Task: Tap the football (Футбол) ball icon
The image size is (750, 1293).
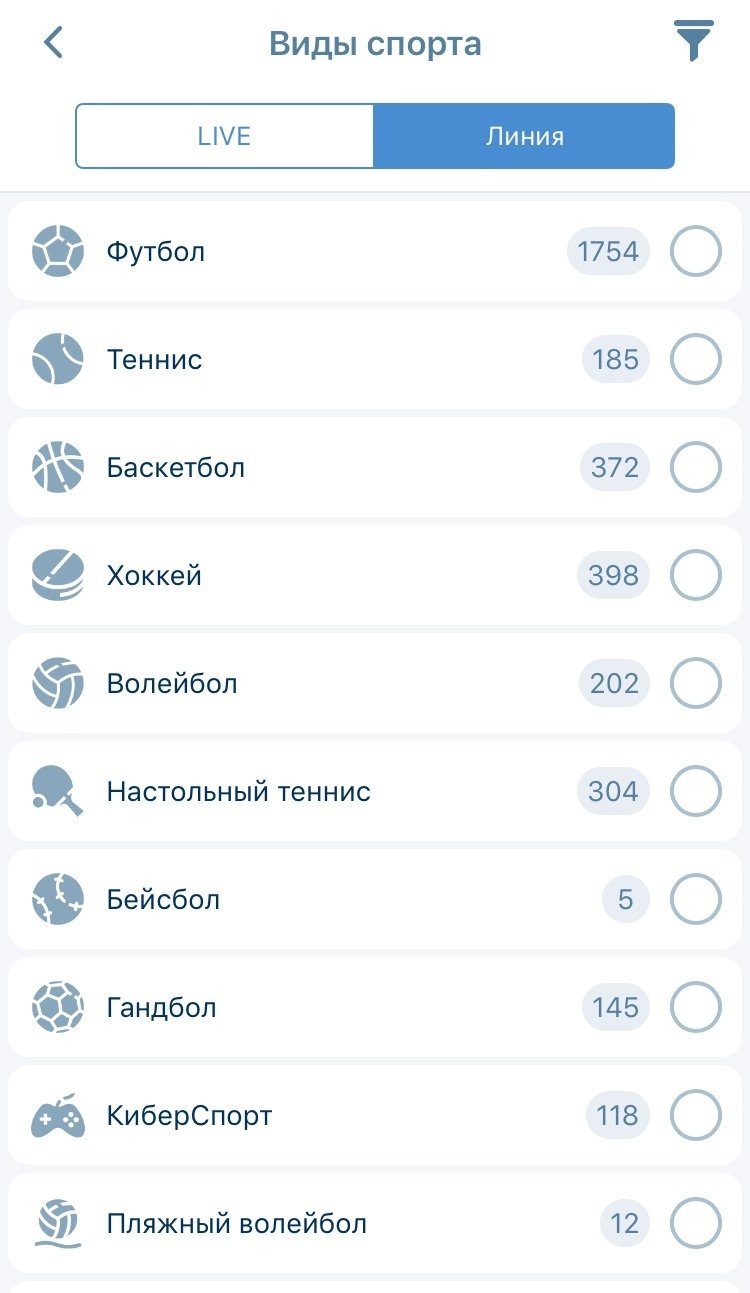Action: click(x=57, y=251)
